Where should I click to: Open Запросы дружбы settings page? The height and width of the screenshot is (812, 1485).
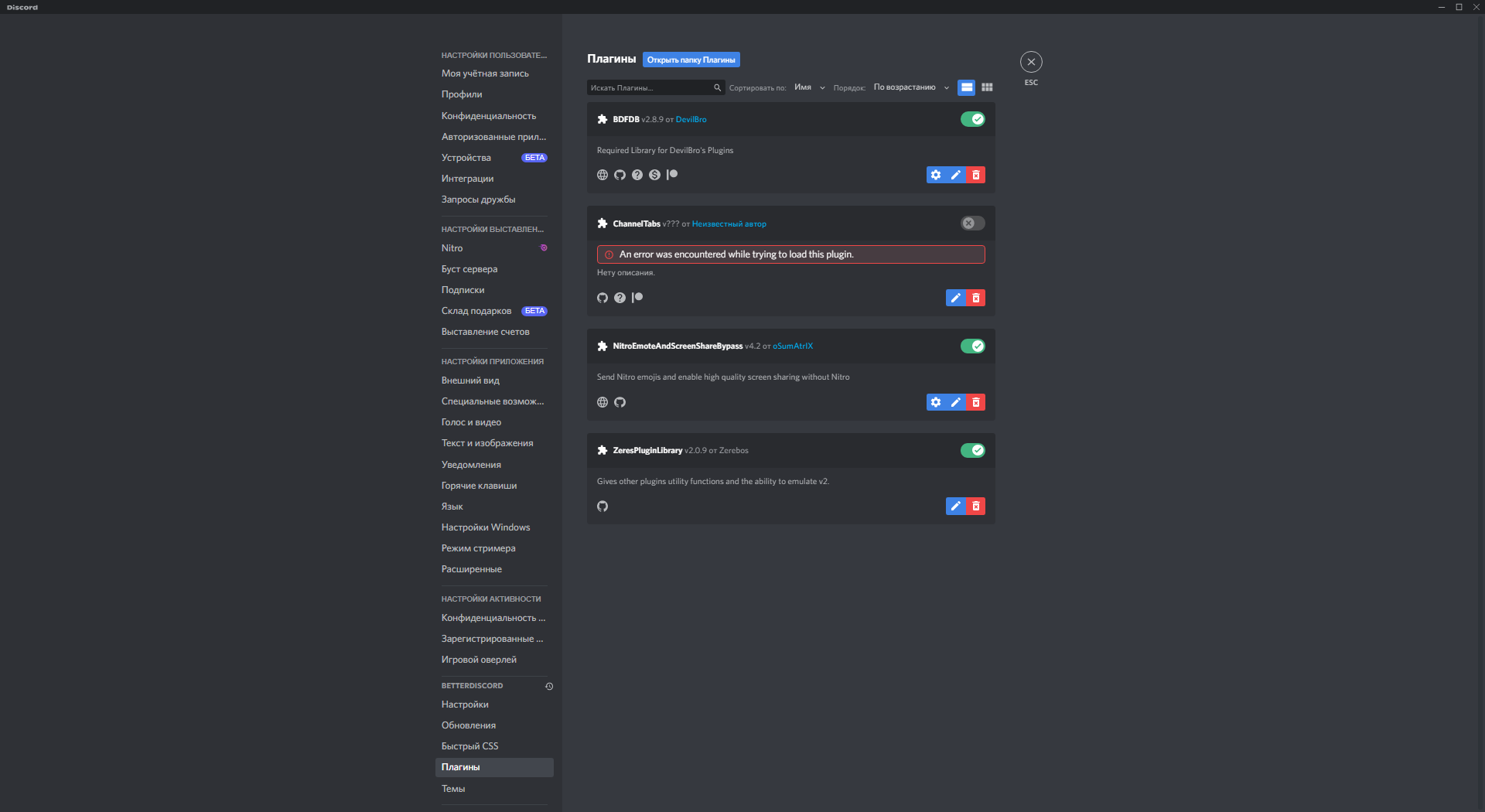click(x=494, y=200)
